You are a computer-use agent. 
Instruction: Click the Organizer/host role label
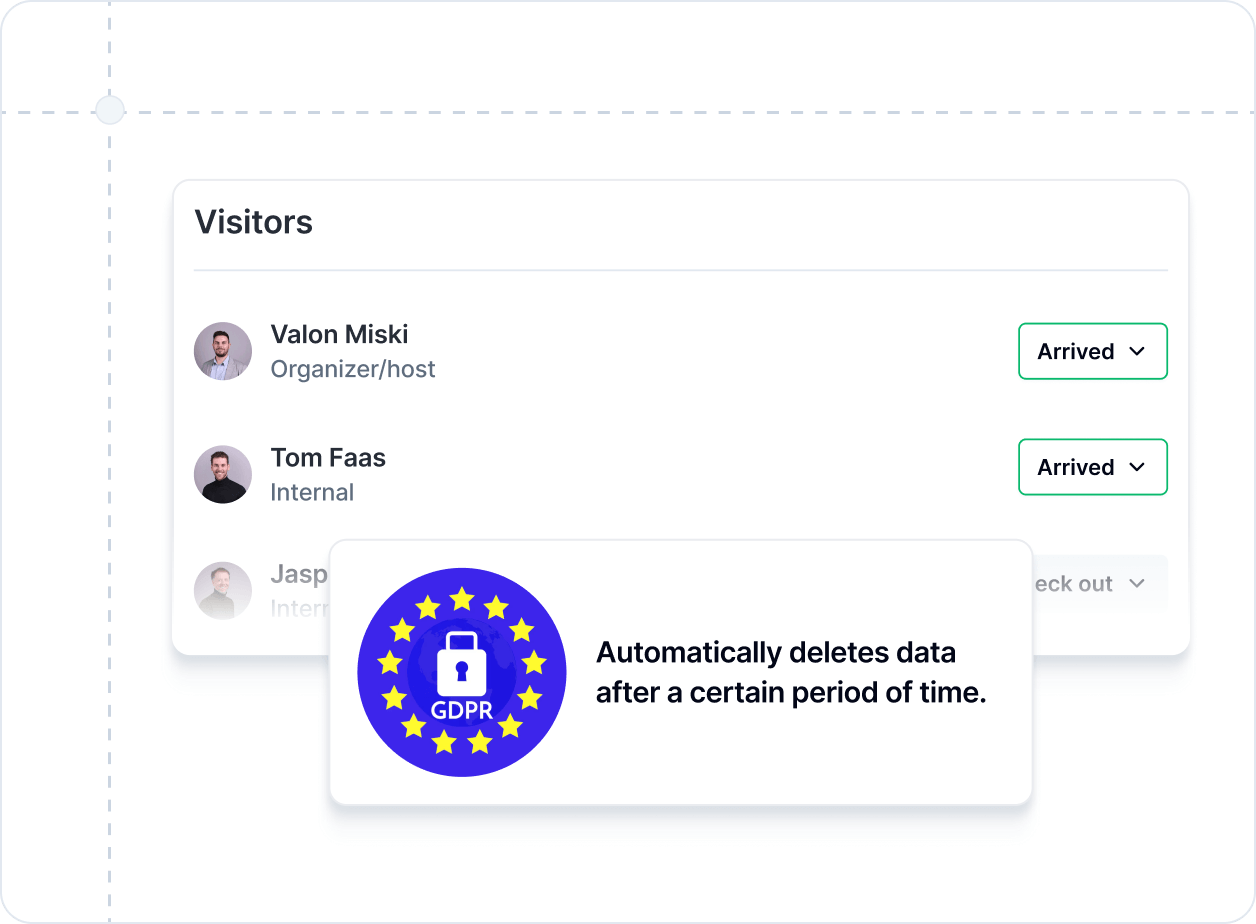(353, 369)
